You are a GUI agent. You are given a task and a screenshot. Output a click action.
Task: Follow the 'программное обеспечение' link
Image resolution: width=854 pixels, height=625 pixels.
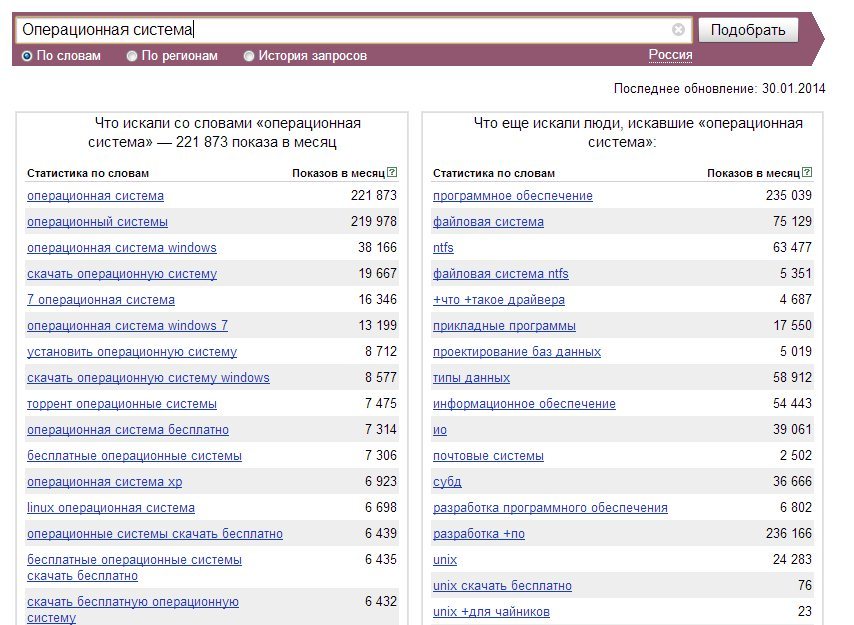(513, 195)
